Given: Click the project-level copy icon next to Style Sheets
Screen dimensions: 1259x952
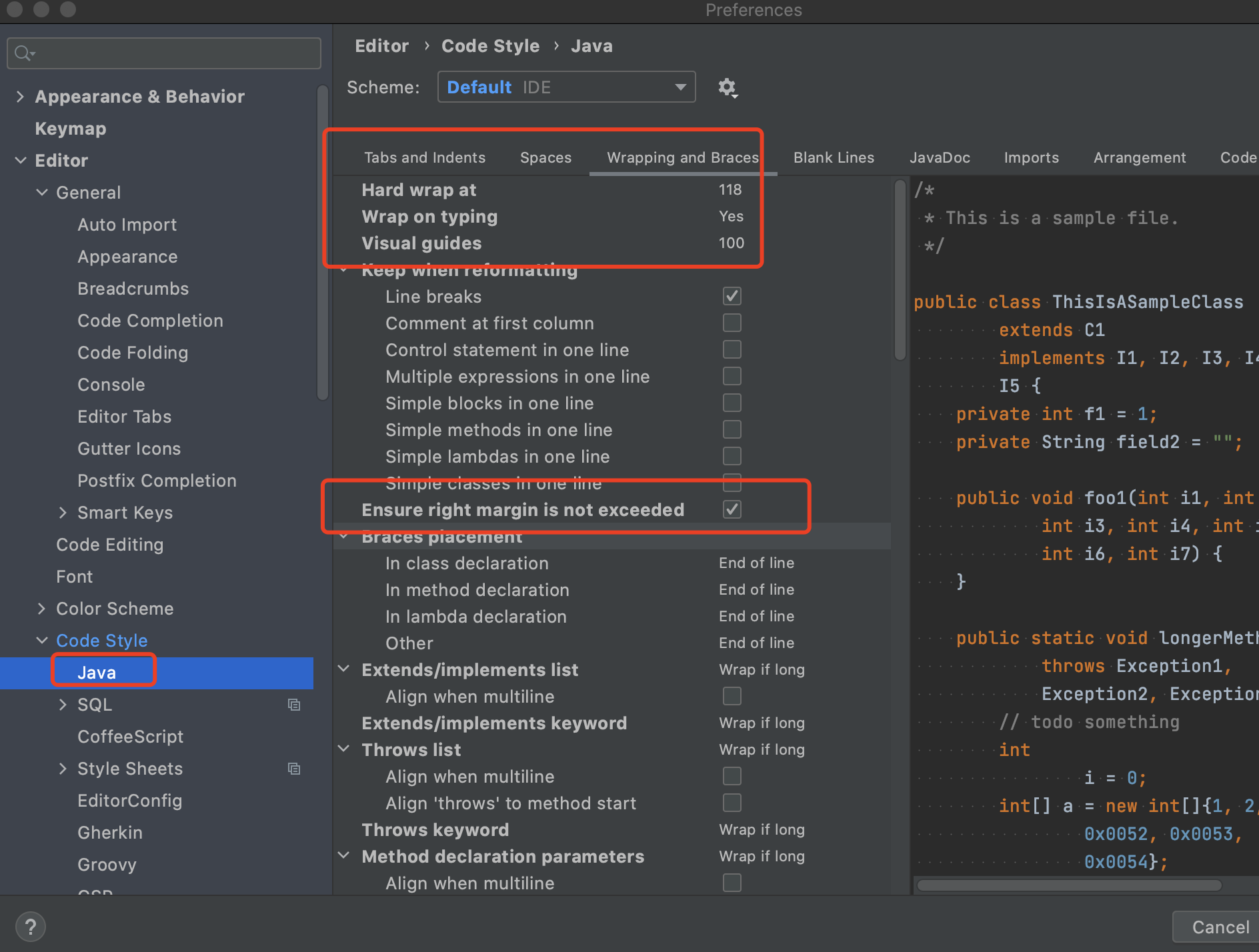Looking at the screenshot, I should pyautogui.click(x=294, y=769).
